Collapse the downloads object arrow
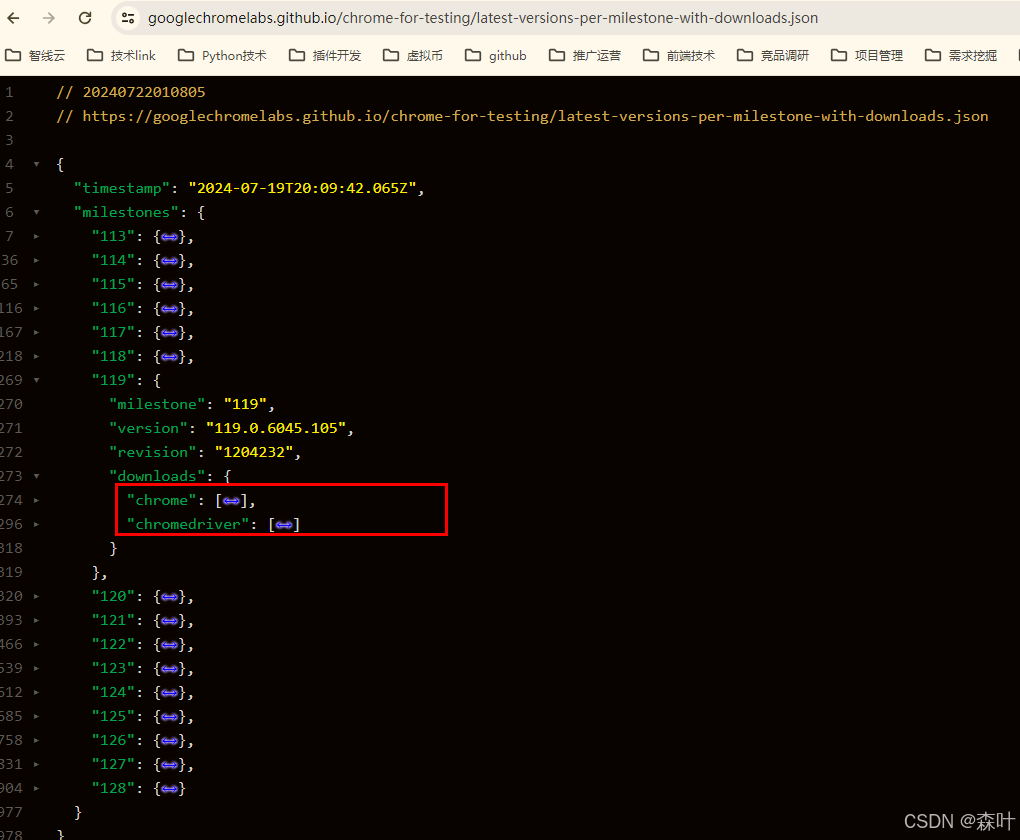Screen dimensions: 1020x840 click(x=36, y=476)
